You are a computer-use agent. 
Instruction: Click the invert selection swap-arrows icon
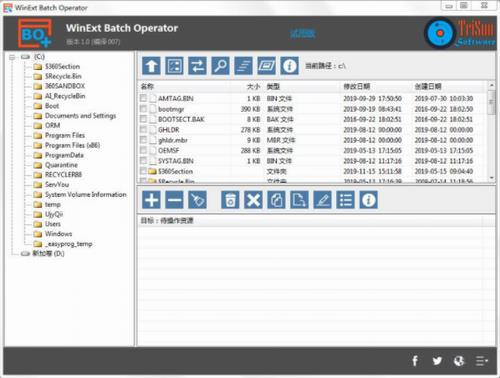click(197, 66)
